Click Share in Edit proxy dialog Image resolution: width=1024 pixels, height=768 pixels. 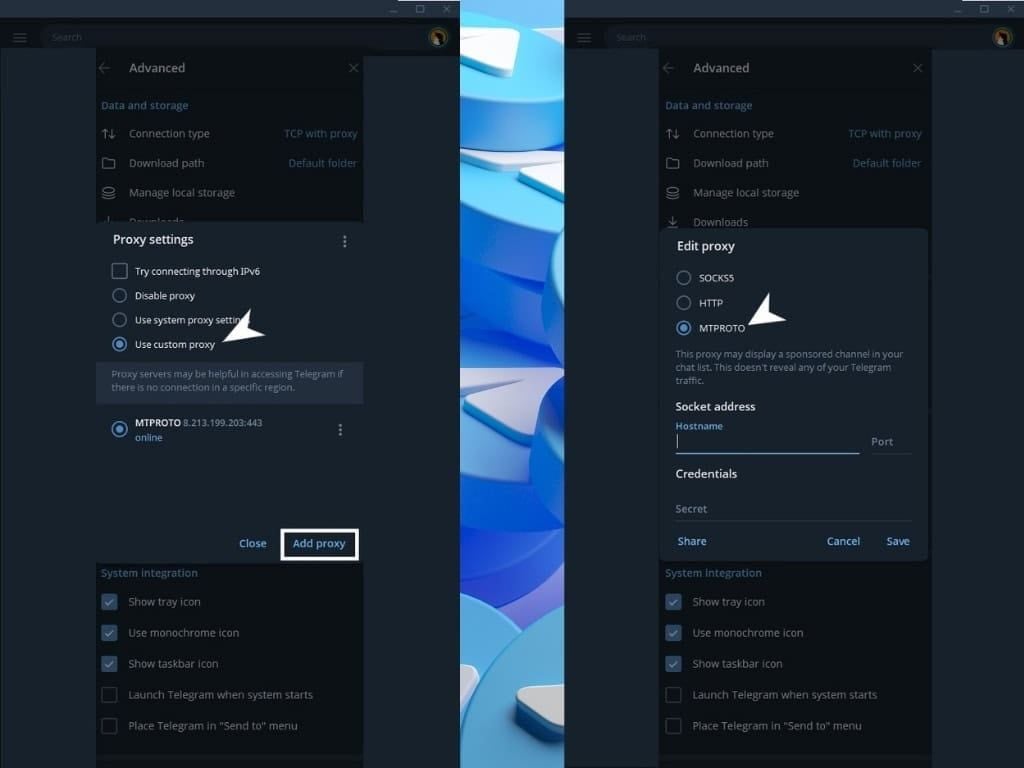click(692, 541)
